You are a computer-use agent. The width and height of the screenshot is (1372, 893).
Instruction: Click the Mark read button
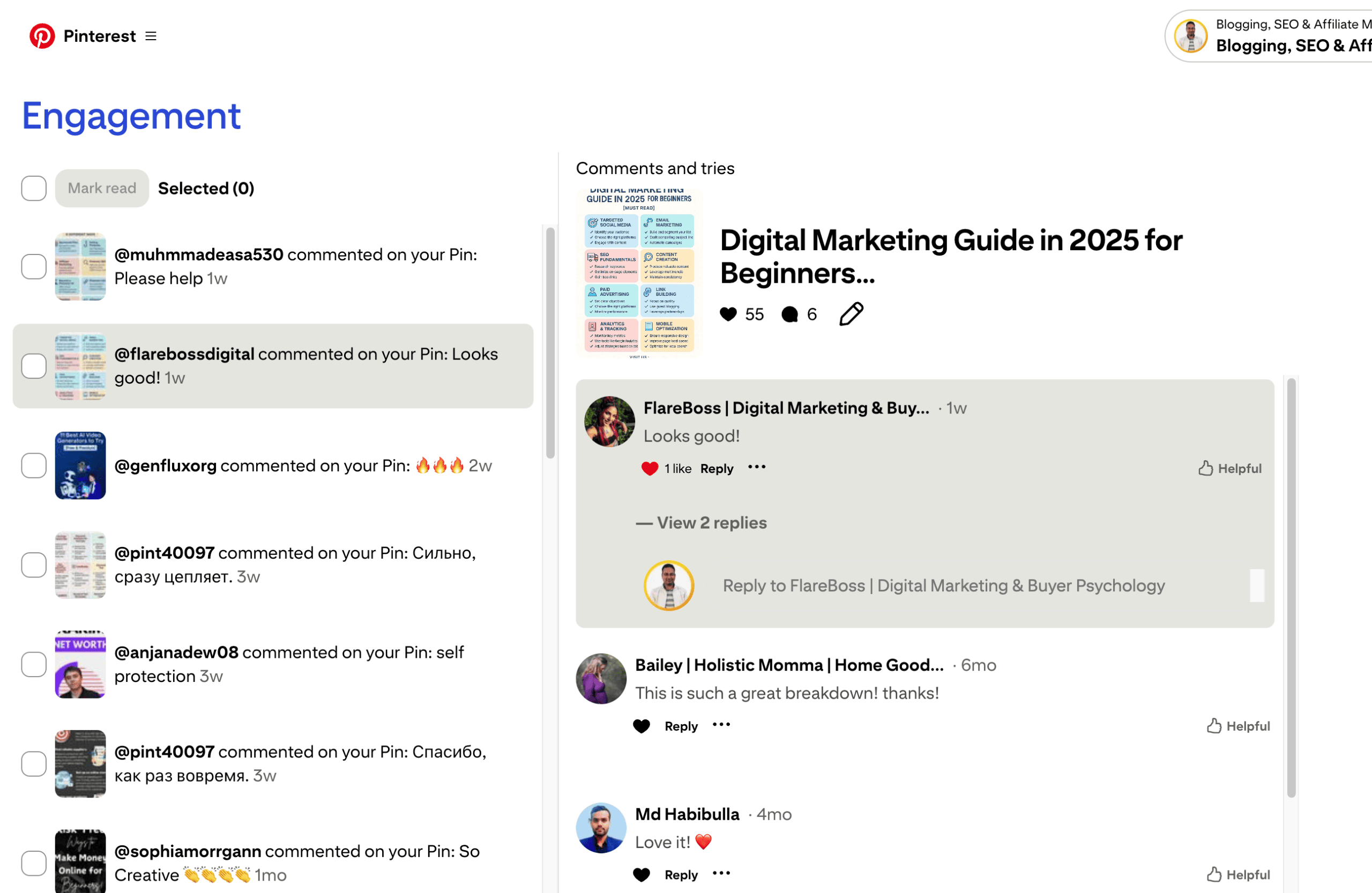coord(102,189)
